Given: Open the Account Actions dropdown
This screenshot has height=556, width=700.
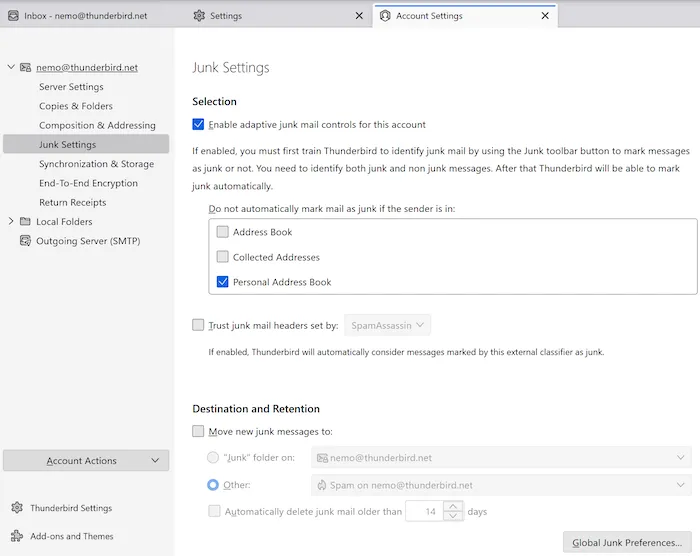Looking at the screenshot, I should tap(86, 460).
